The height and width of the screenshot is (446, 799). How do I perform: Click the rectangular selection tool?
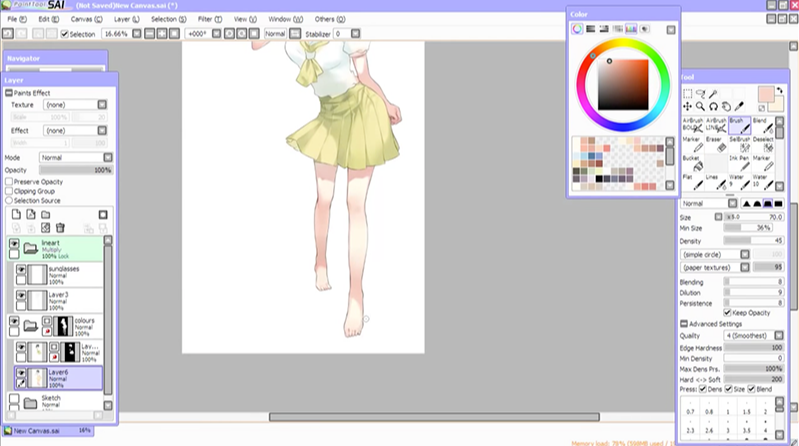pyautogui.click(x=688, y=93)
